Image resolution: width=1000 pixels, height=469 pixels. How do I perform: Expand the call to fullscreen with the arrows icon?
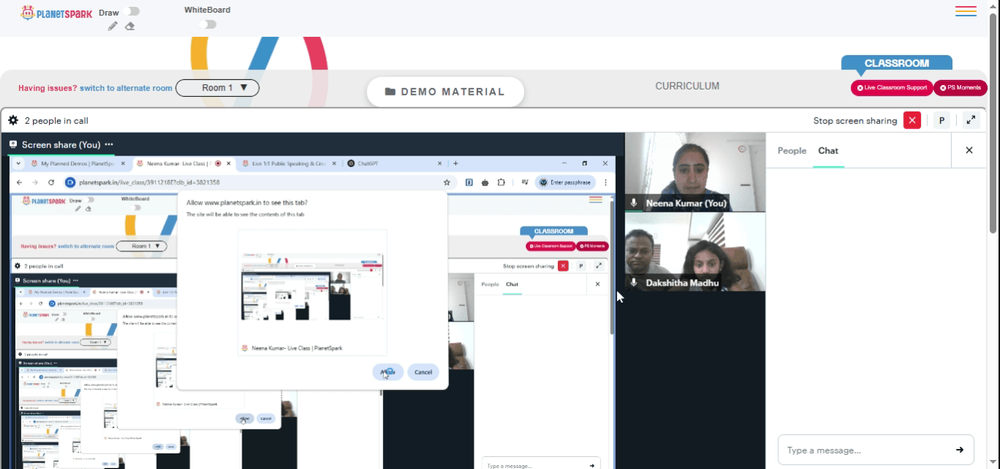tap(971, 120)
